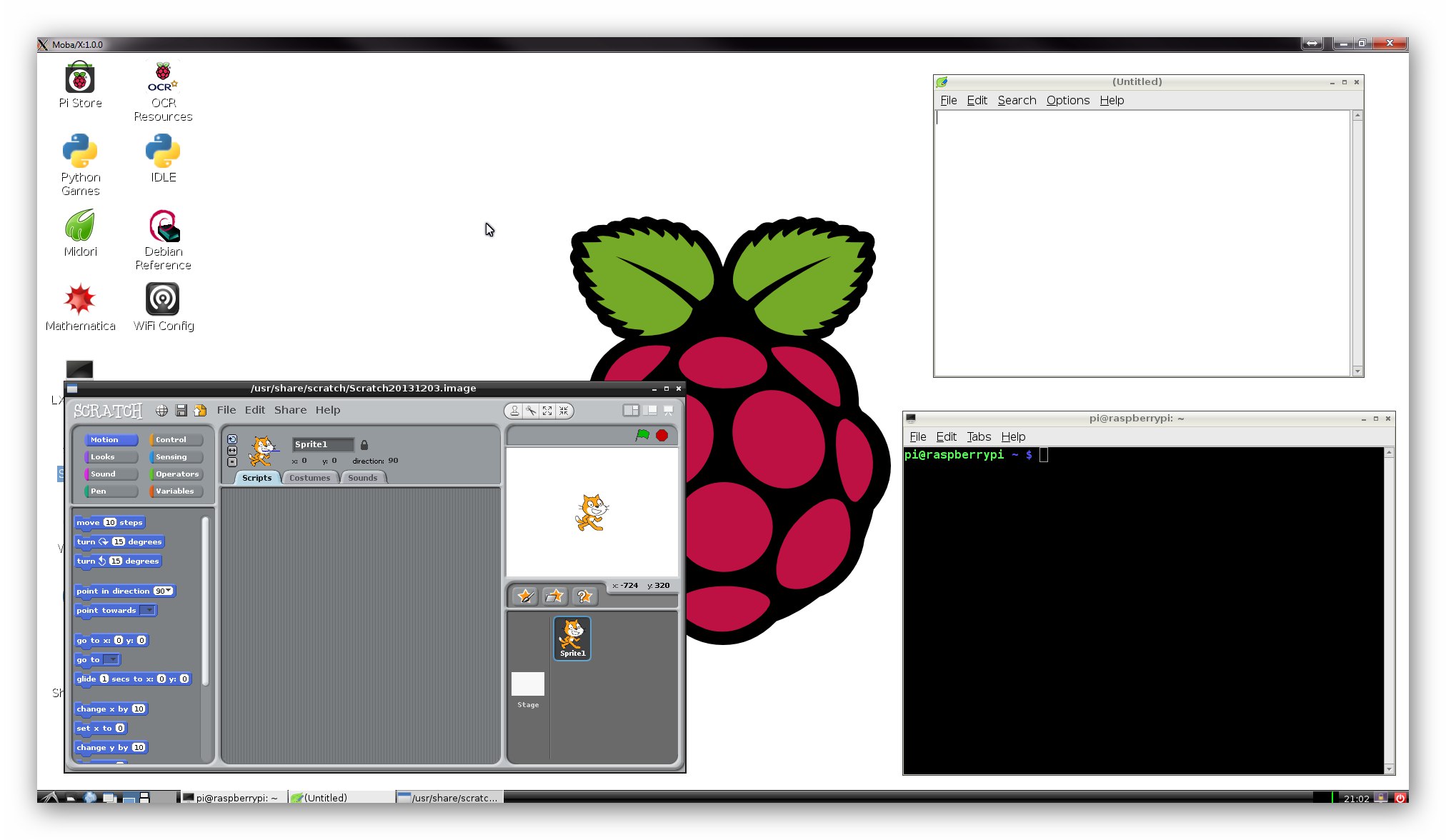
Task: Get a surprise sprite icon
Action: click(584, 596)
